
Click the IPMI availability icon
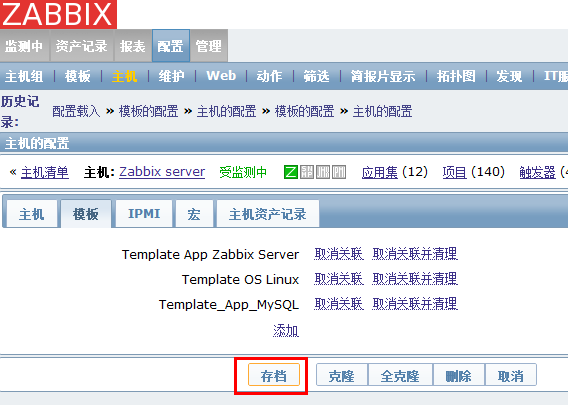(x=339, y=172)
